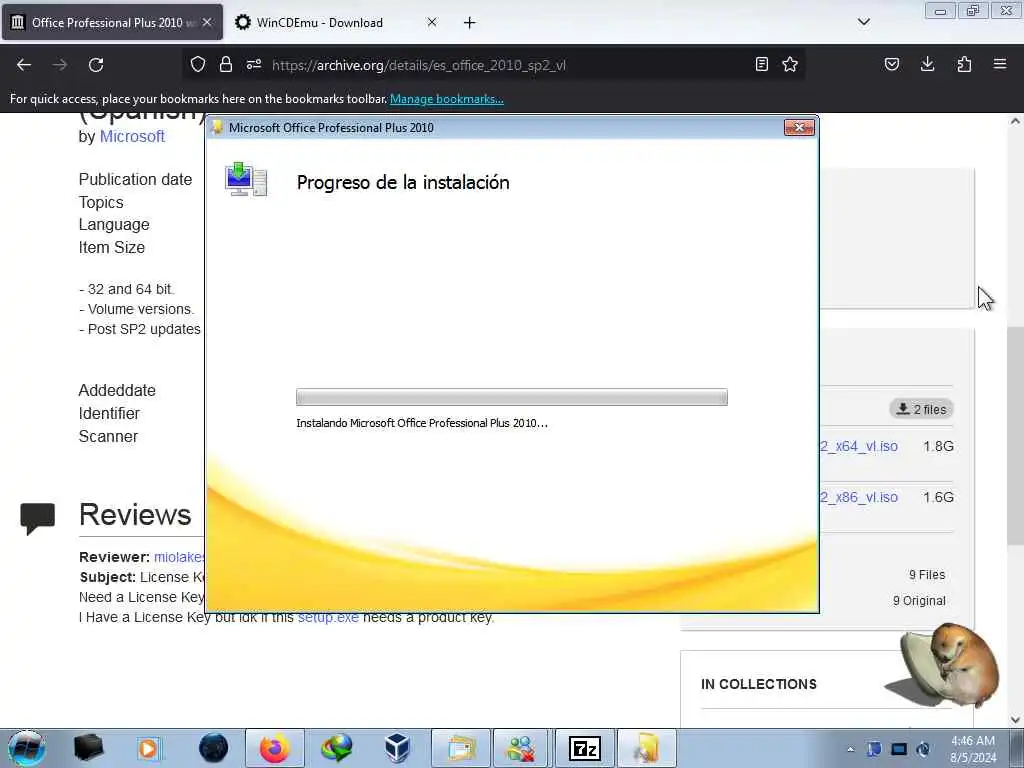
Task: Click the Item Size label
Action: point(112,248)
